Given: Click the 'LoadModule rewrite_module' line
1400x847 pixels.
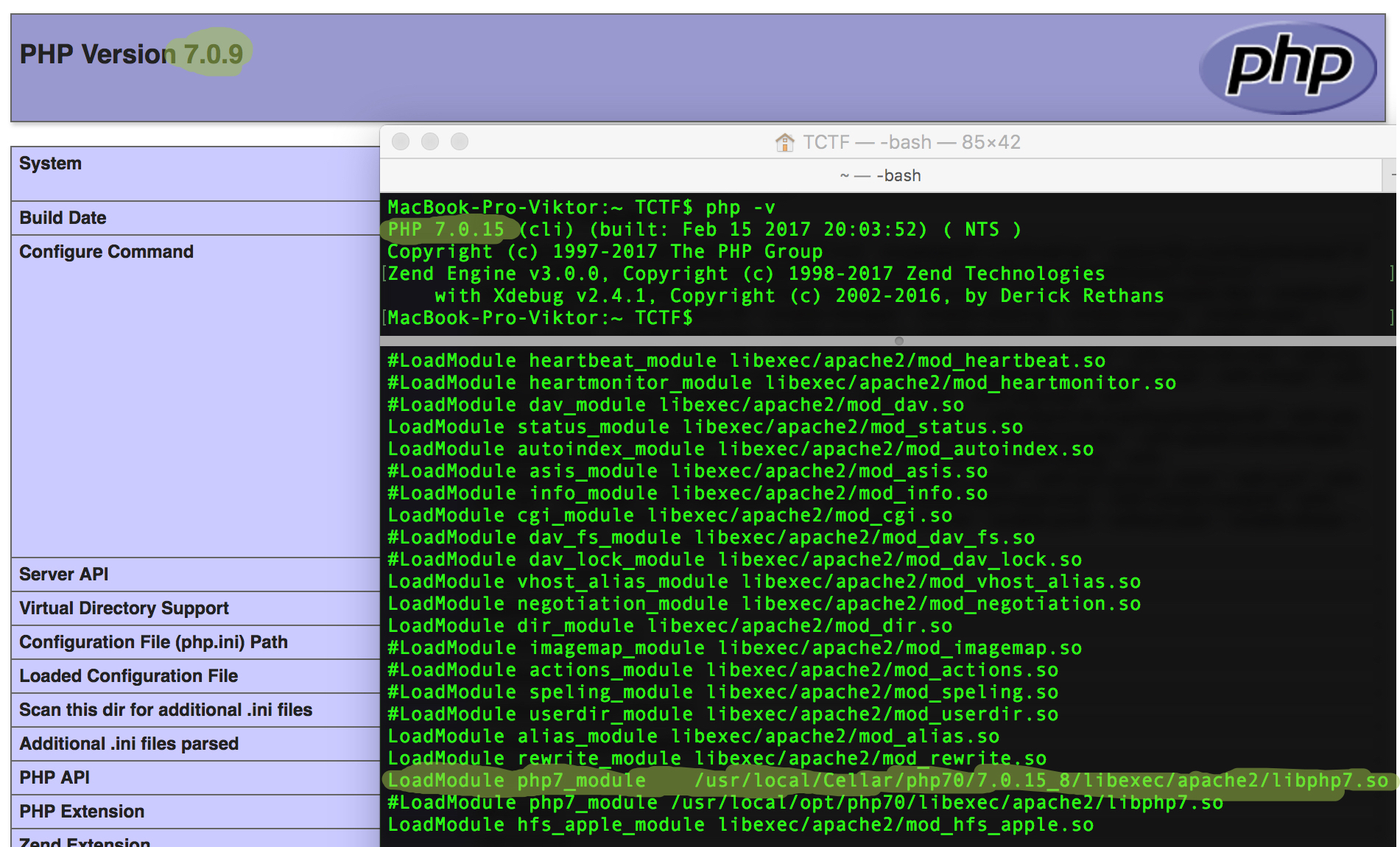Looking at the screenshot, I should pos(717,759).
